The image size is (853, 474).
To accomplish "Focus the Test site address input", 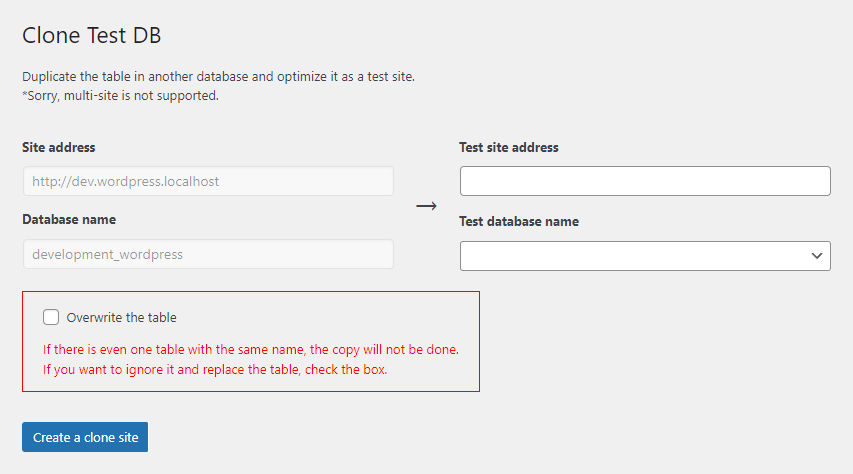I will tap(645, 181).
